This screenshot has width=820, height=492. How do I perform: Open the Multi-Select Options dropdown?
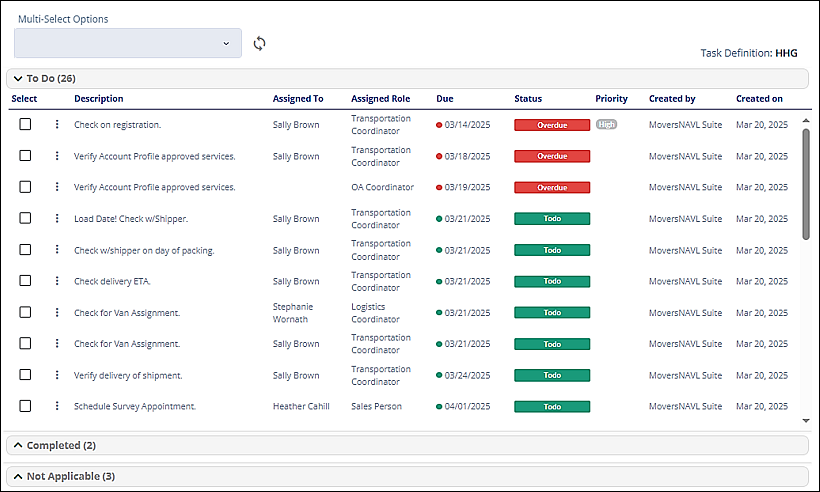click(128, 43)
